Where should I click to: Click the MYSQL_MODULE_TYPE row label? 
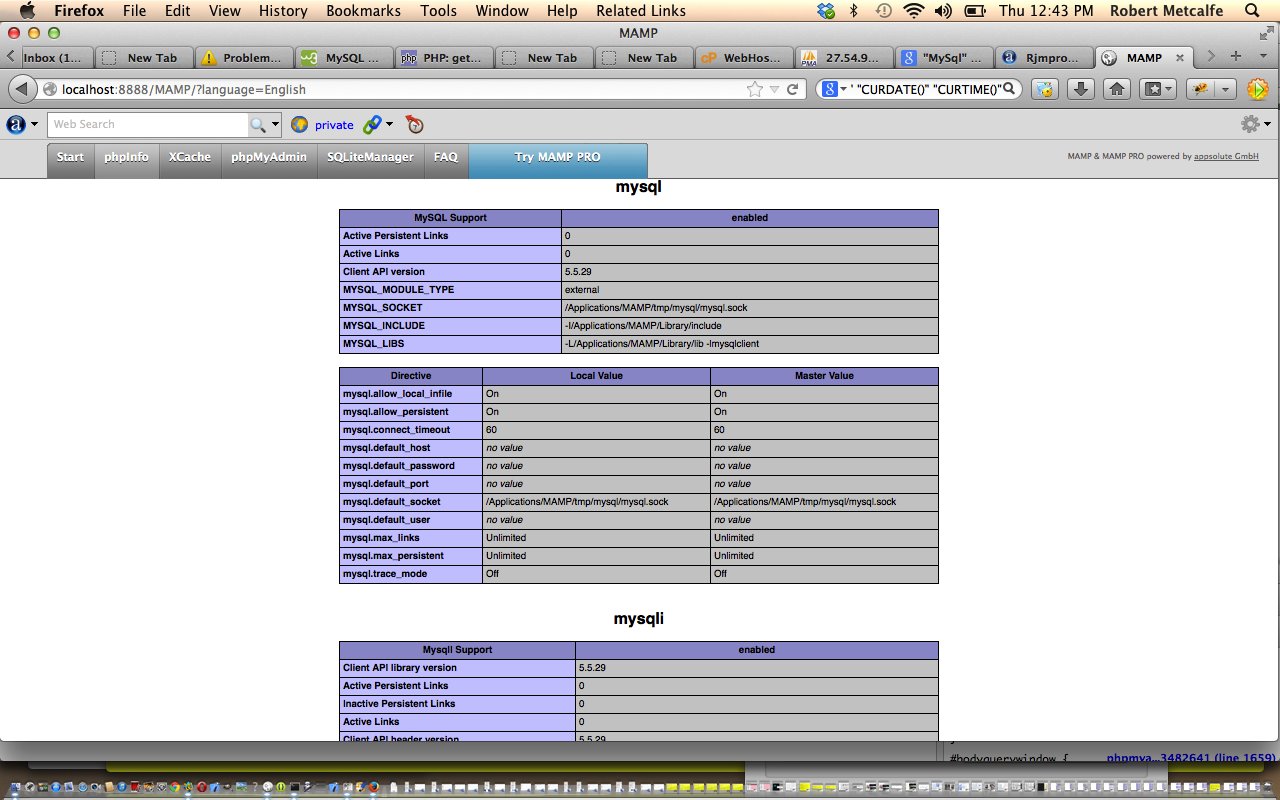coord(451,290)
